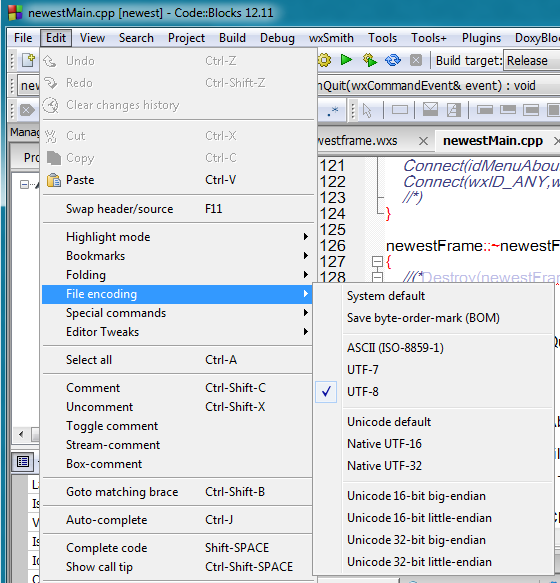Image resolution: width=560 pixels, height=583 pixels.
Task: Click Select all menu item
Action: click(177, 360)
